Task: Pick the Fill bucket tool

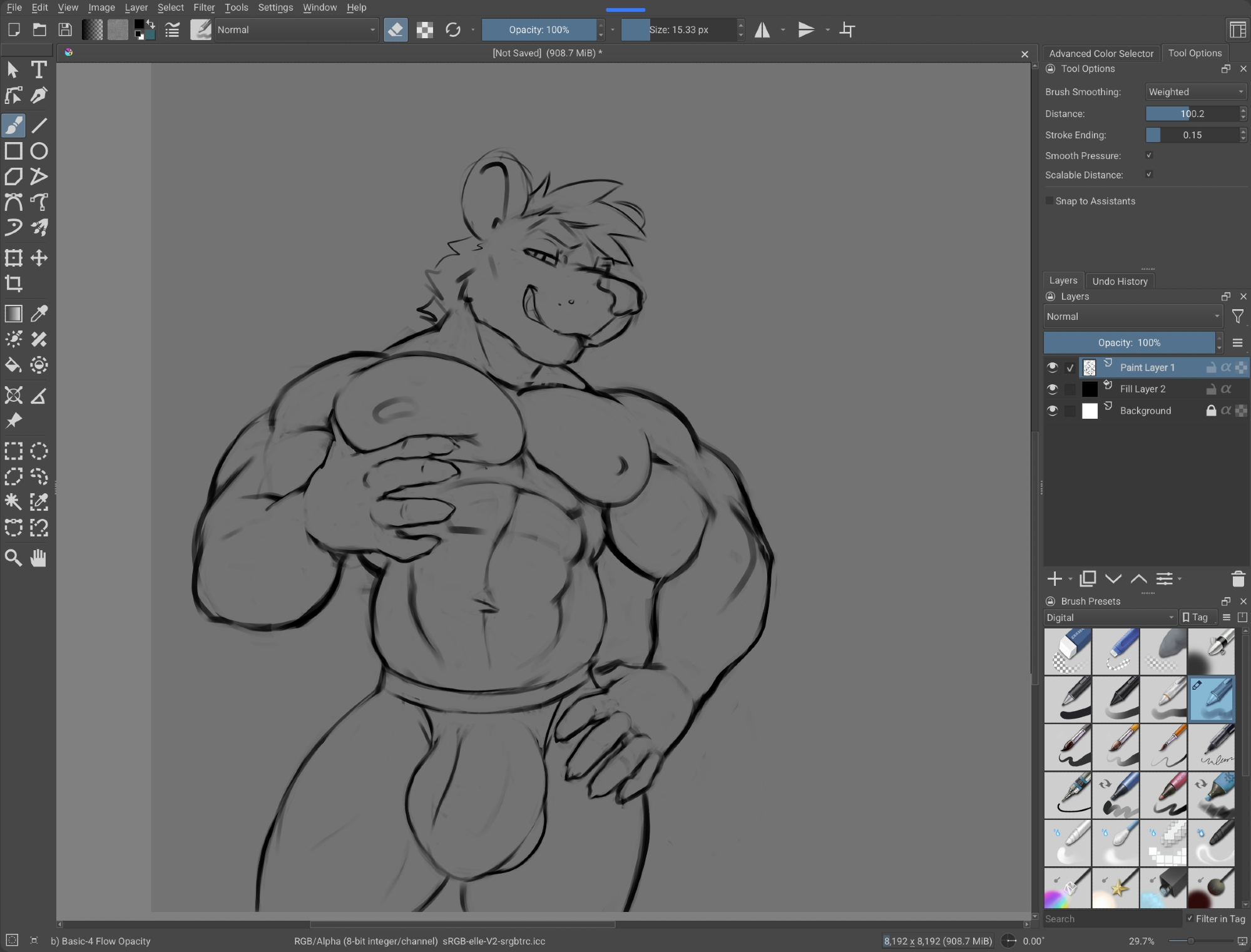Action: [14, 366]
